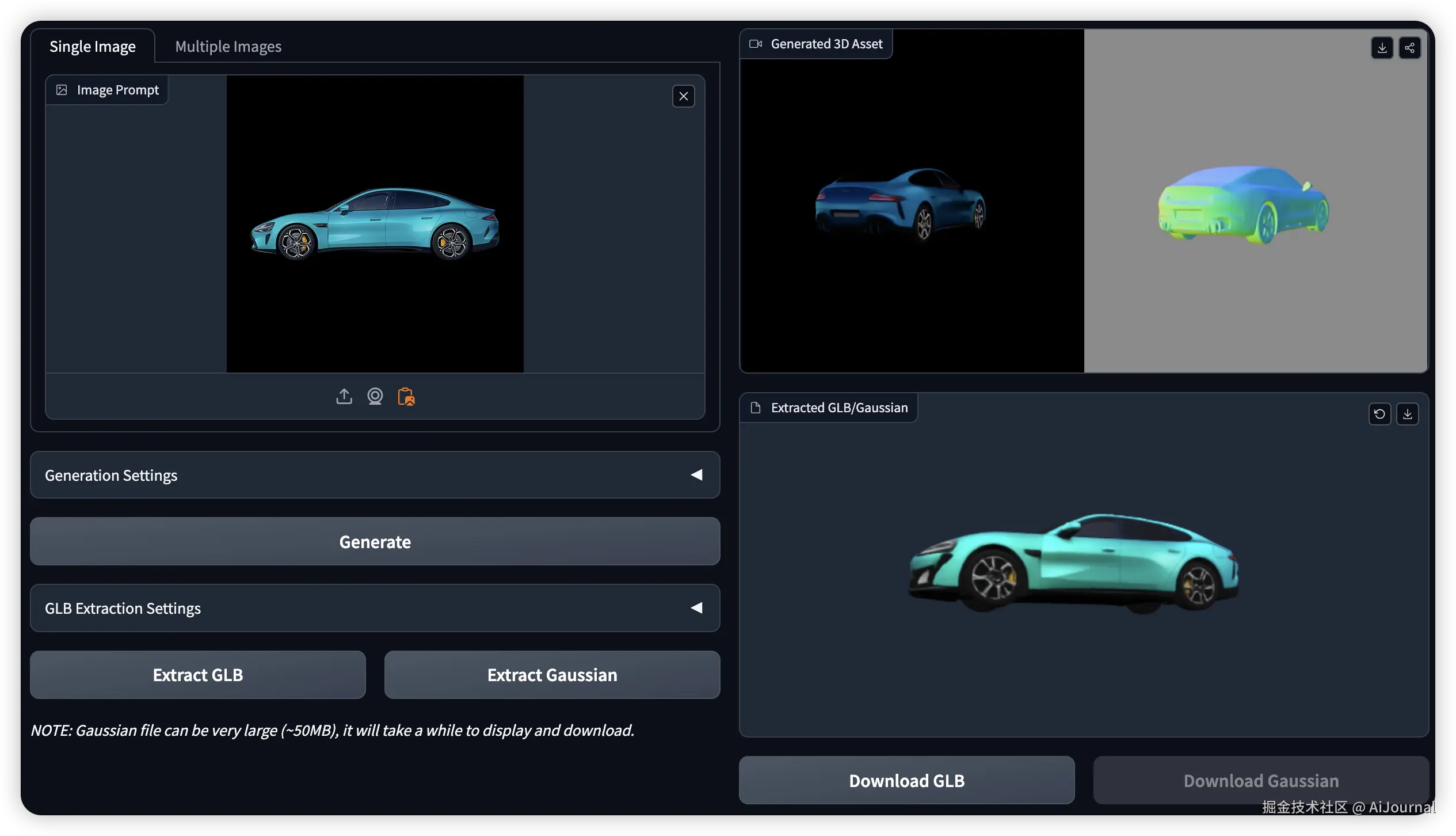
Task: Click the paste from clipboard icon
Action: click(x=406, y=396)
